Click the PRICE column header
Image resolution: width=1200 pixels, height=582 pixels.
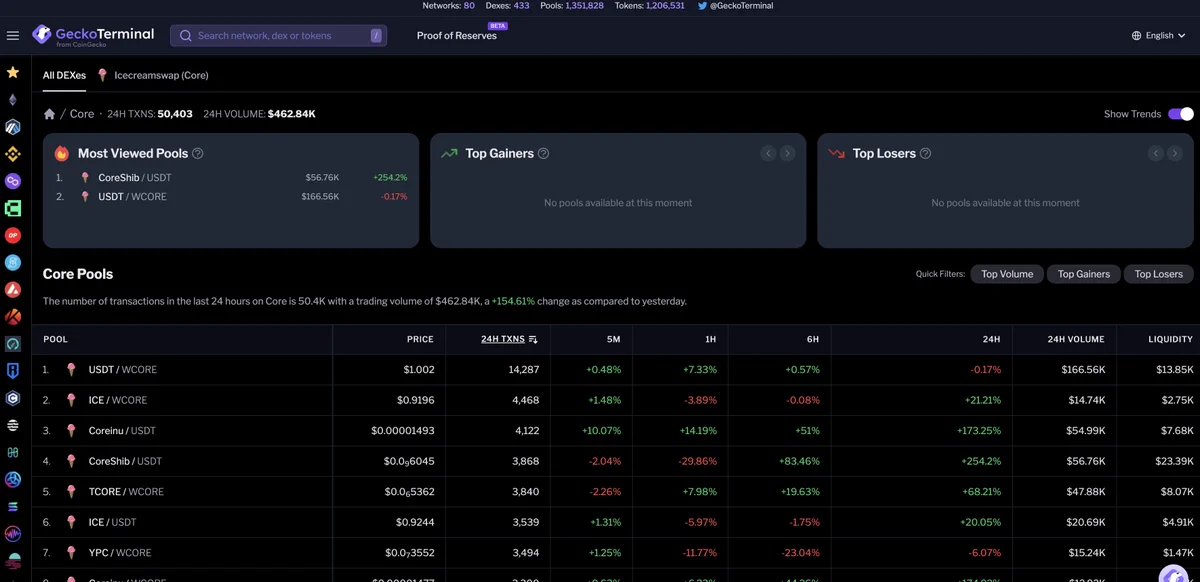tap(420, 339)
